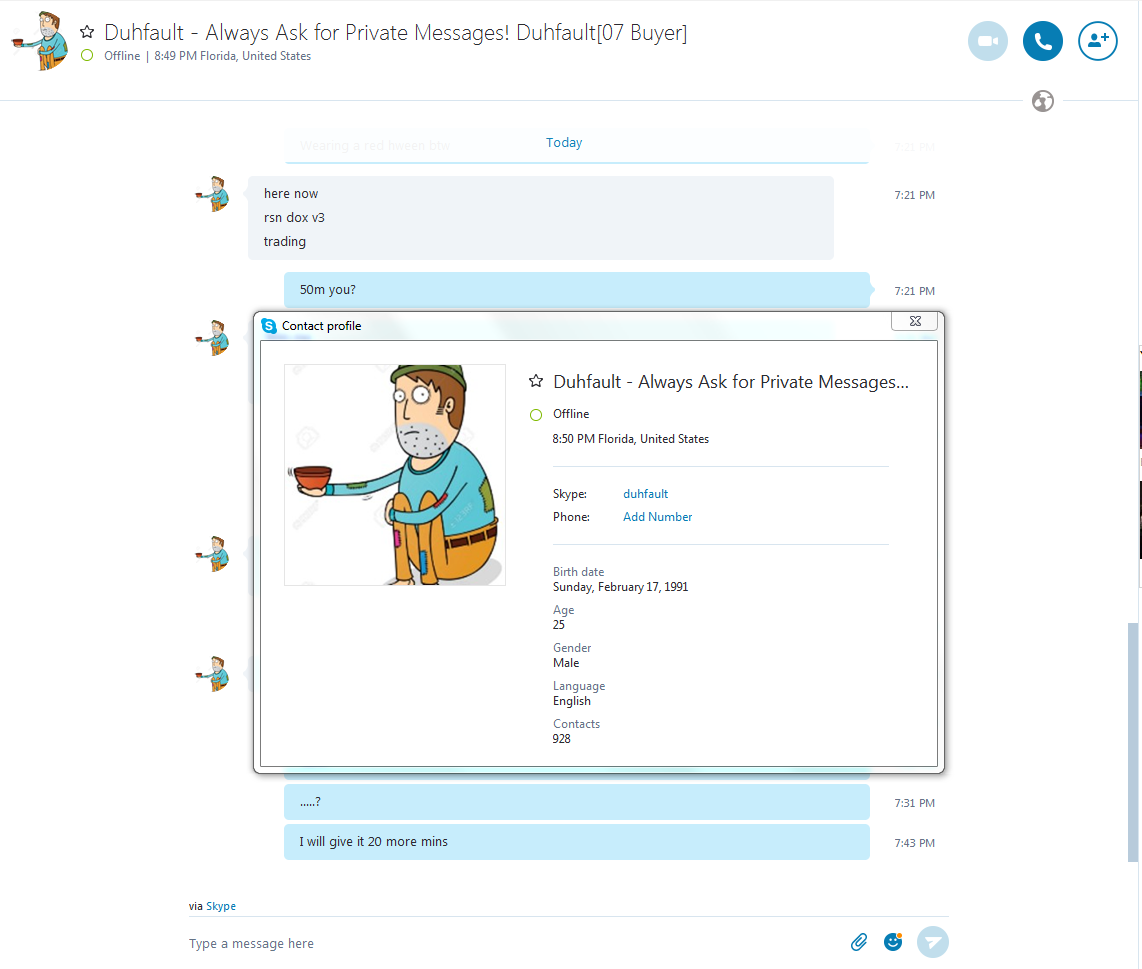
Task: Toggle favorite star in the chat header
Action: click(x=87, y=32)
